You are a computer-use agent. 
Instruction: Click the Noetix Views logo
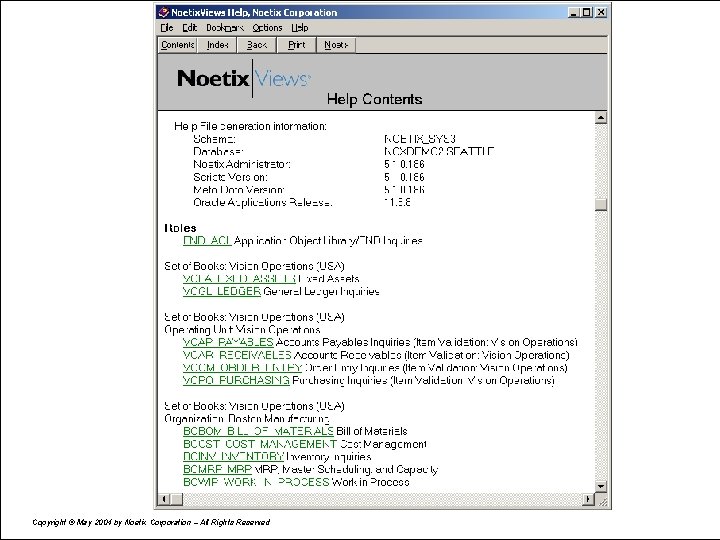click(244, 79)
